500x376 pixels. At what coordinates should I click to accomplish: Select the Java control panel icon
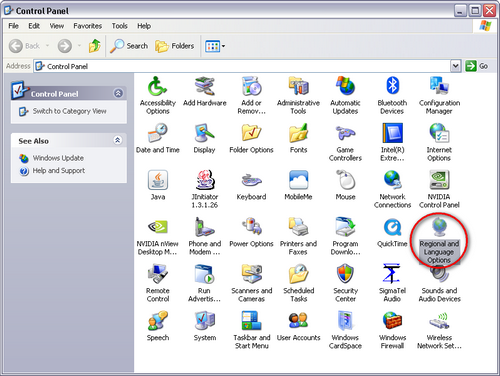pos(157,180)
